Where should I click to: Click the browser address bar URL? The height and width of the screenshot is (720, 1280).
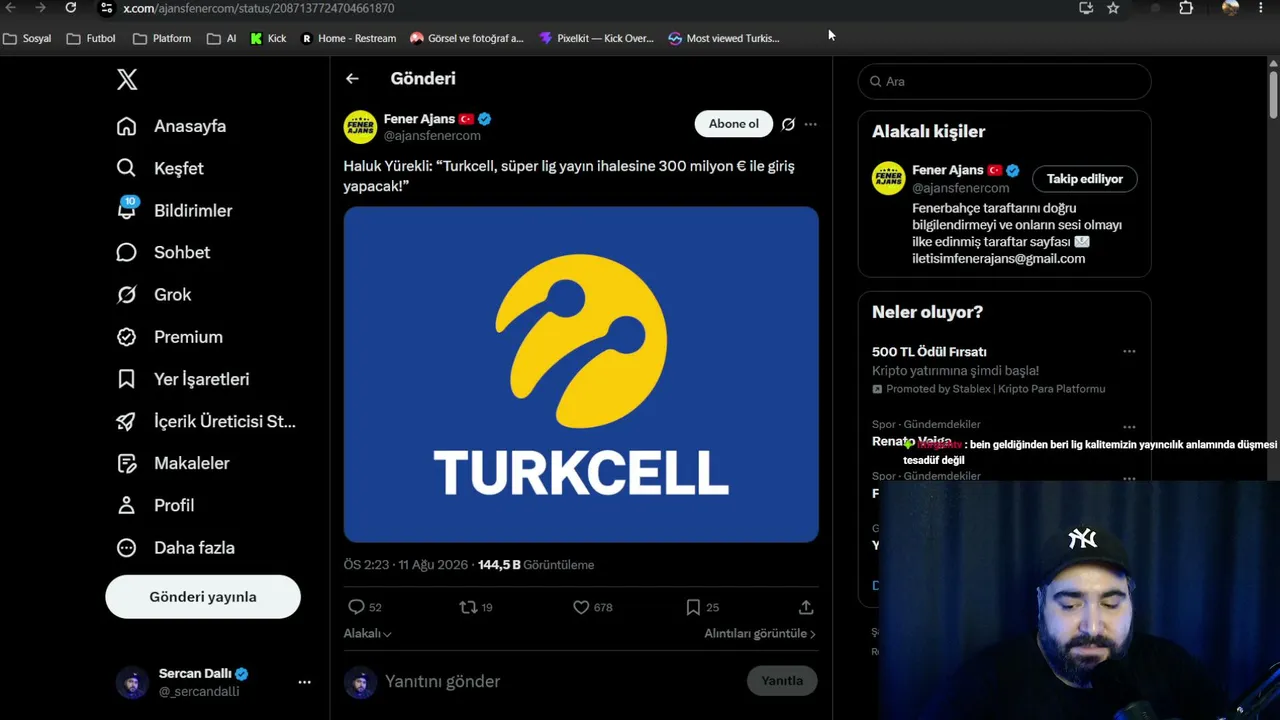pos(259,8)
